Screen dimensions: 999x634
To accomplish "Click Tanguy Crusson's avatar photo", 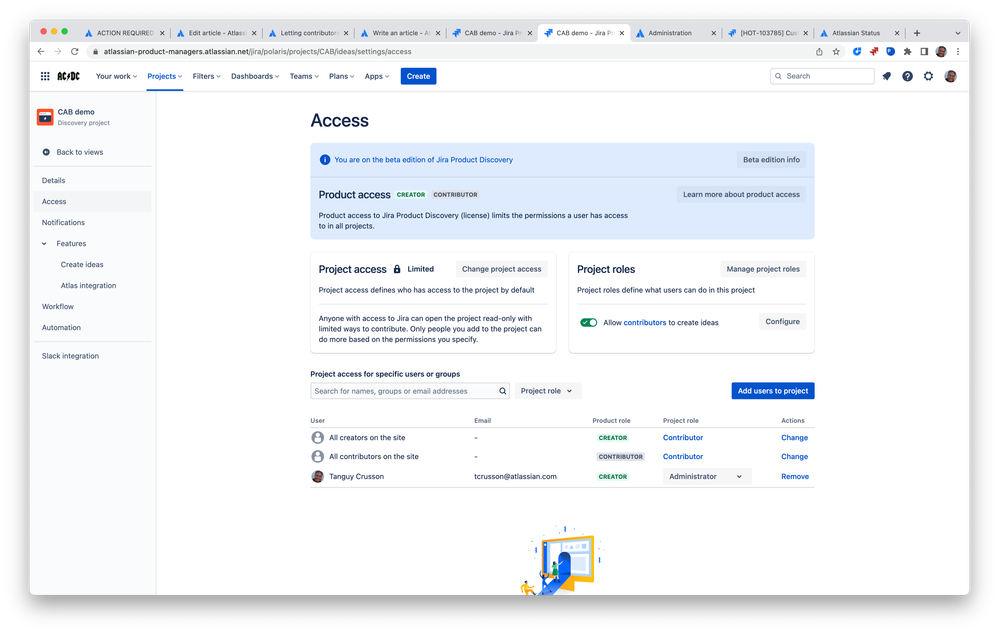I will point(317,477).
